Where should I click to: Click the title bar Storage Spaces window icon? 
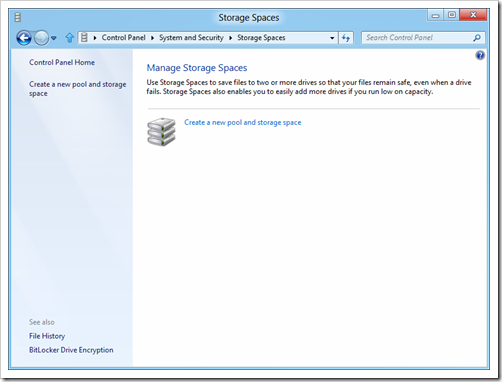pyautogui.click(x=18, y=17)
